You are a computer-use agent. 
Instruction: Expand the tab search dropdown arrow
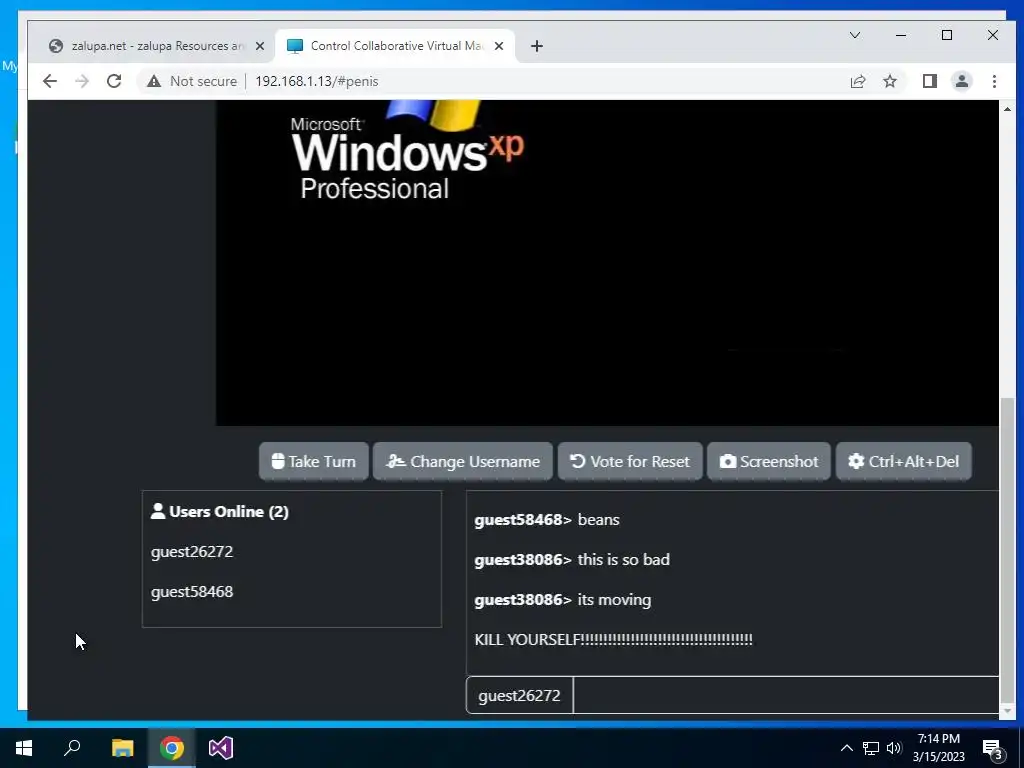pos(854,35)
